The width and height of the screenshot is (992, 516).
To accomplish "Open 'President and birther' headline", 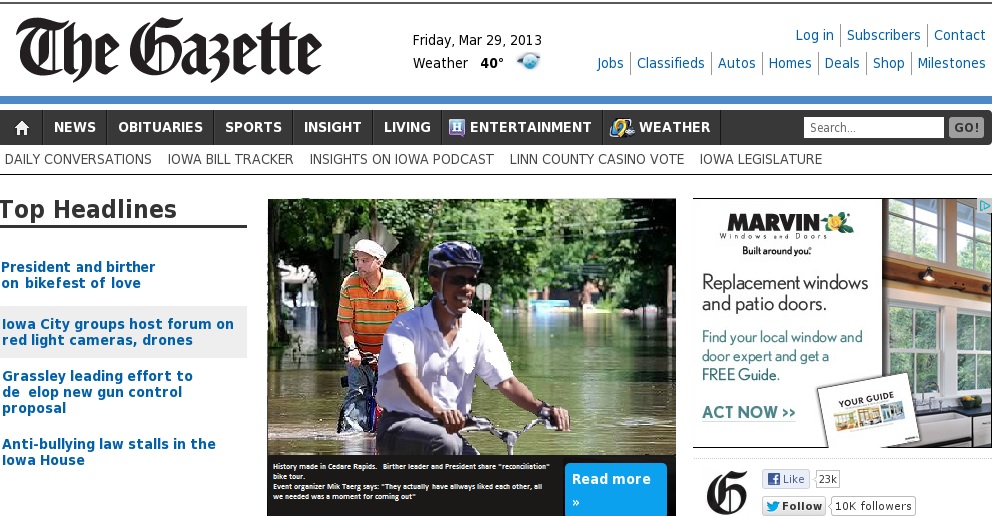I will [x=78, y=275].
